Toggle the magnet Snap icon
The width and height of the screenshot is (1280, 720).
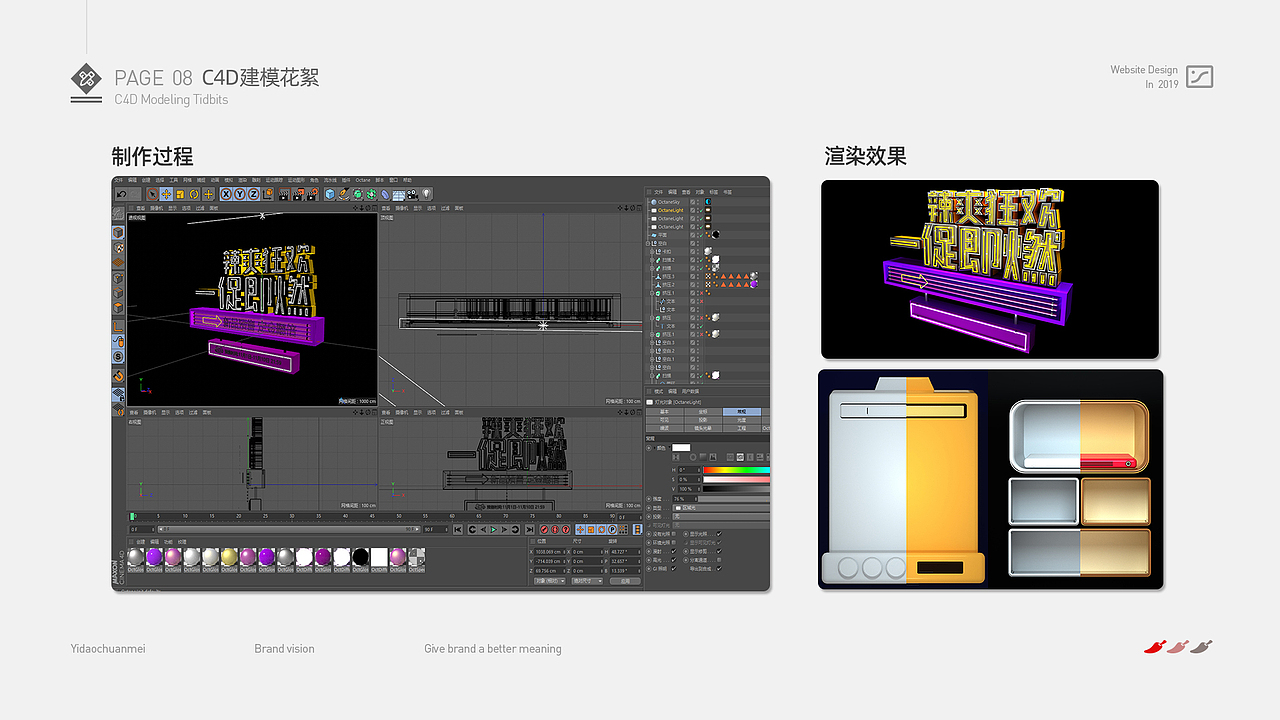click(118, 376)
